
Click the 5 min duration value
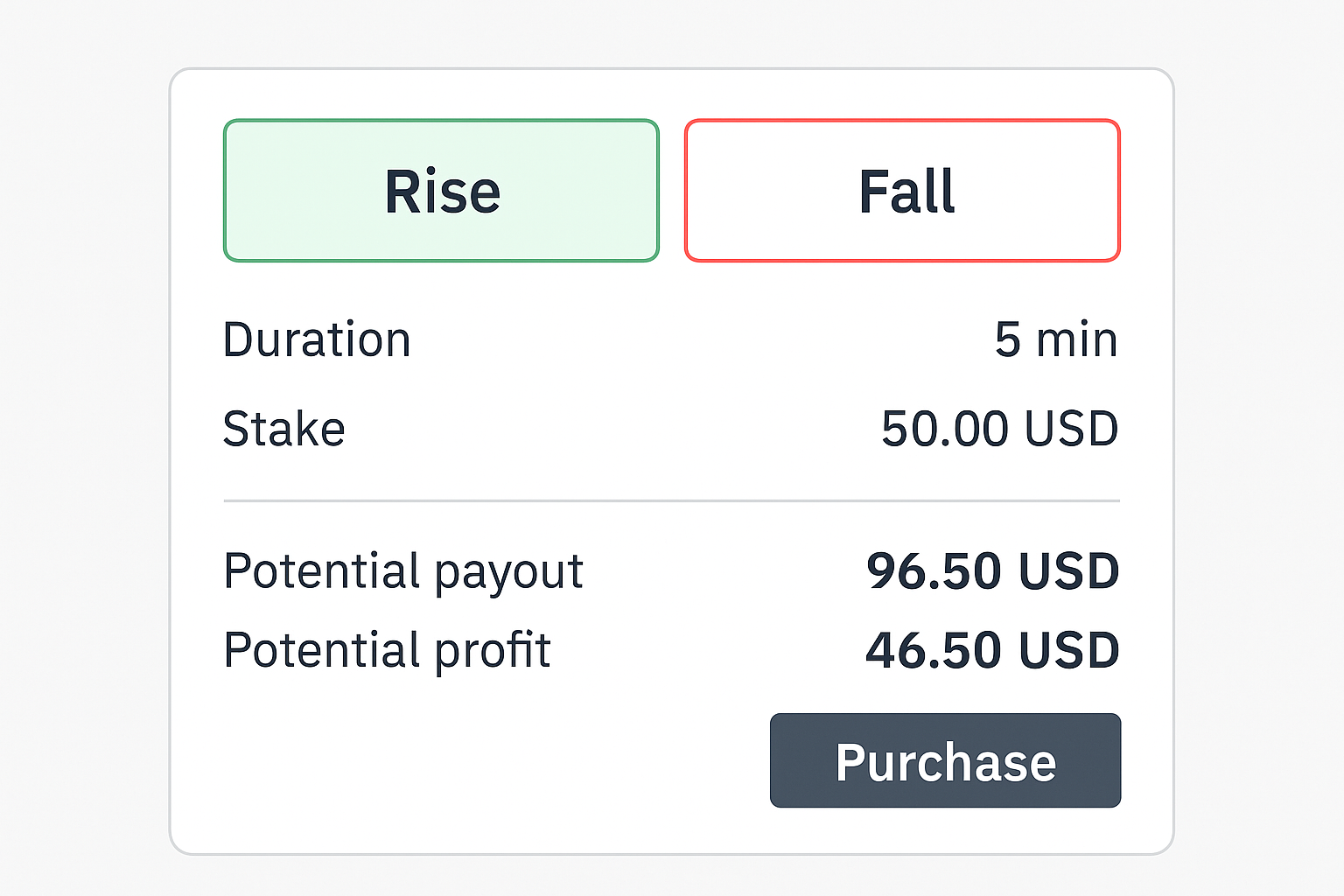(1057, 339)
